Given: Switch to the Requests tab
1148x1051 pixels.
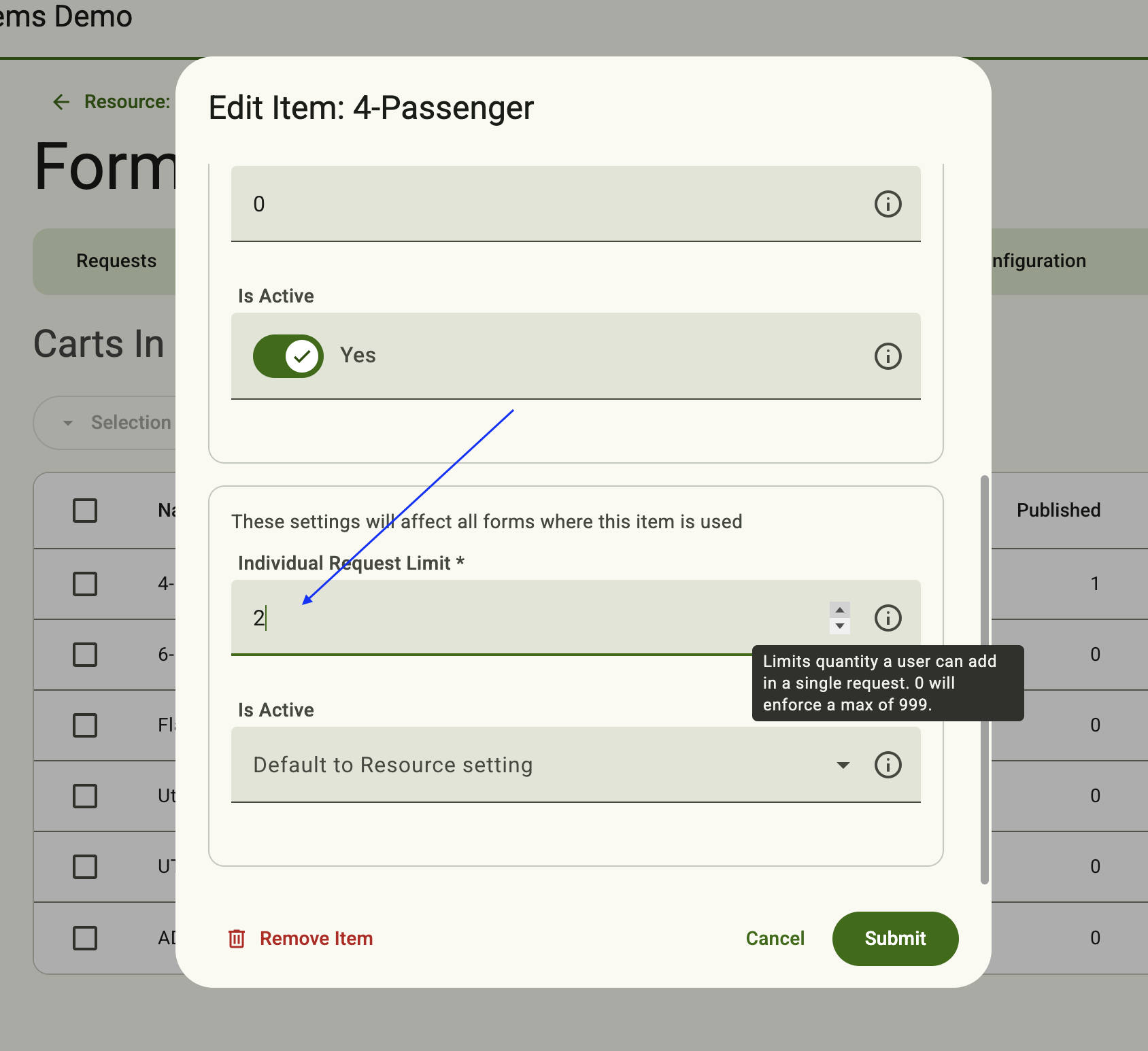Looking at the screenshot, I should (x=116, y=261).
